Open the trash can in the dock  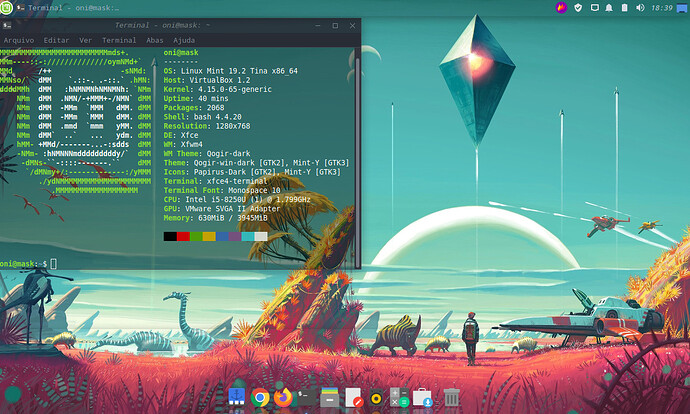point(451,397)
